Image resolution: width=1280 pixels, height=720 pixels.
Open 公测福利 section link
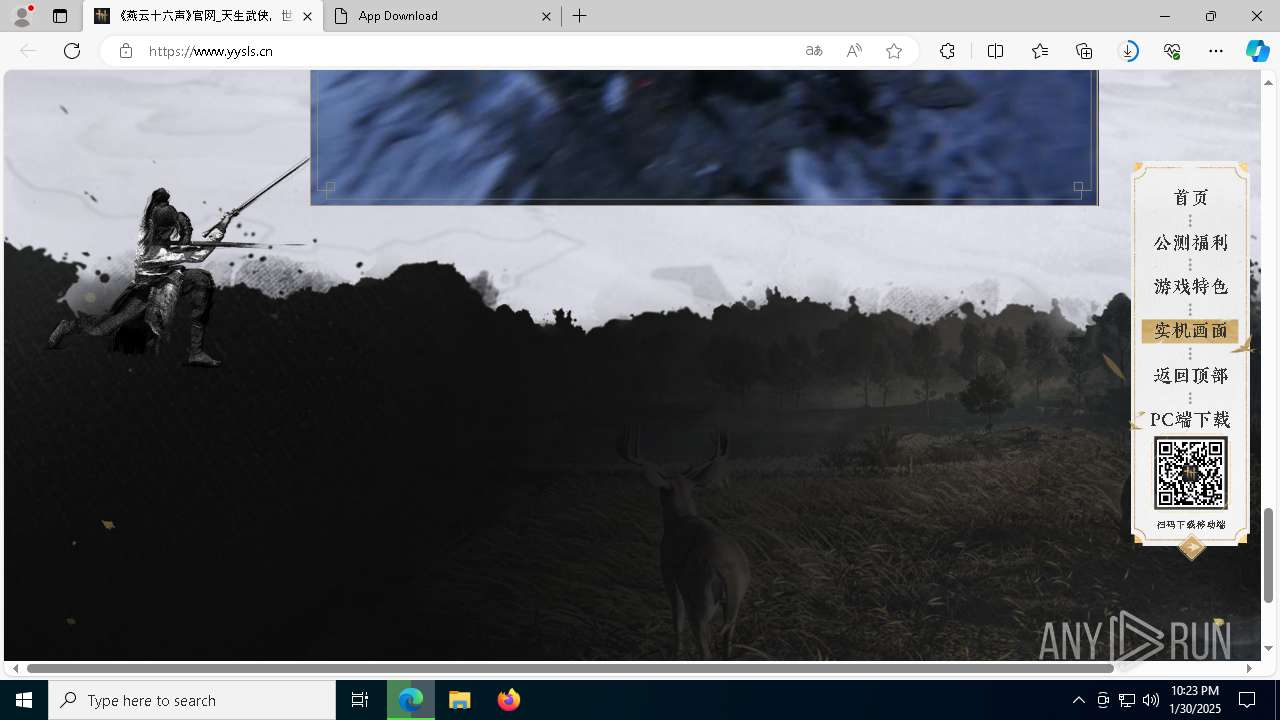point(1190,243)
